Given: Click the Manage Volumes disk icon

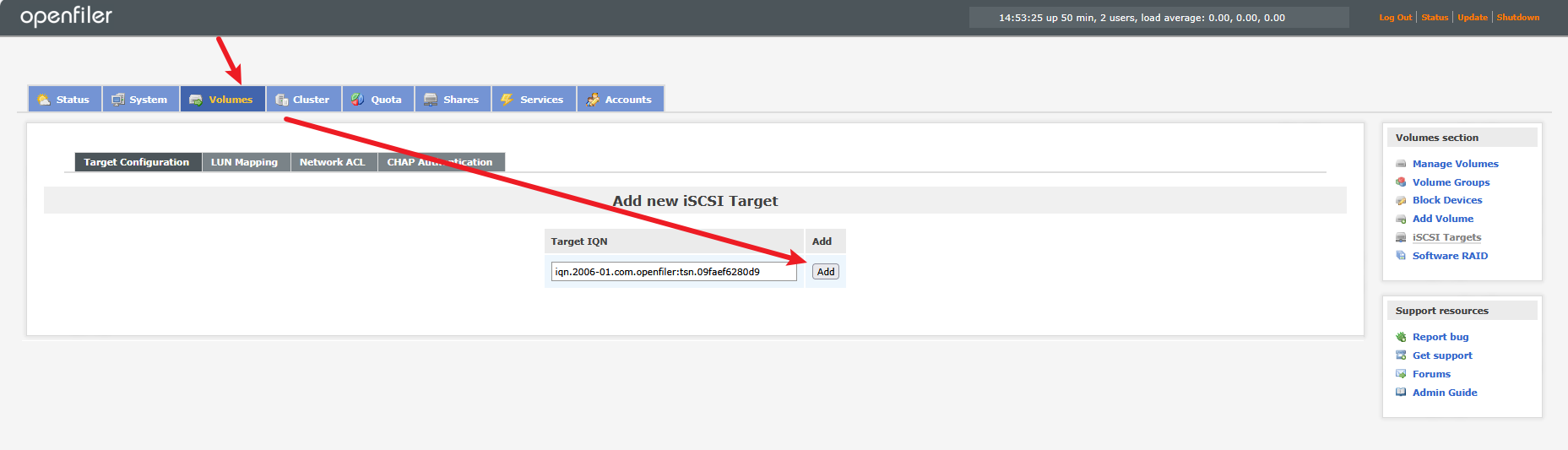Looking at the screenshot, I should point(1402,164).
